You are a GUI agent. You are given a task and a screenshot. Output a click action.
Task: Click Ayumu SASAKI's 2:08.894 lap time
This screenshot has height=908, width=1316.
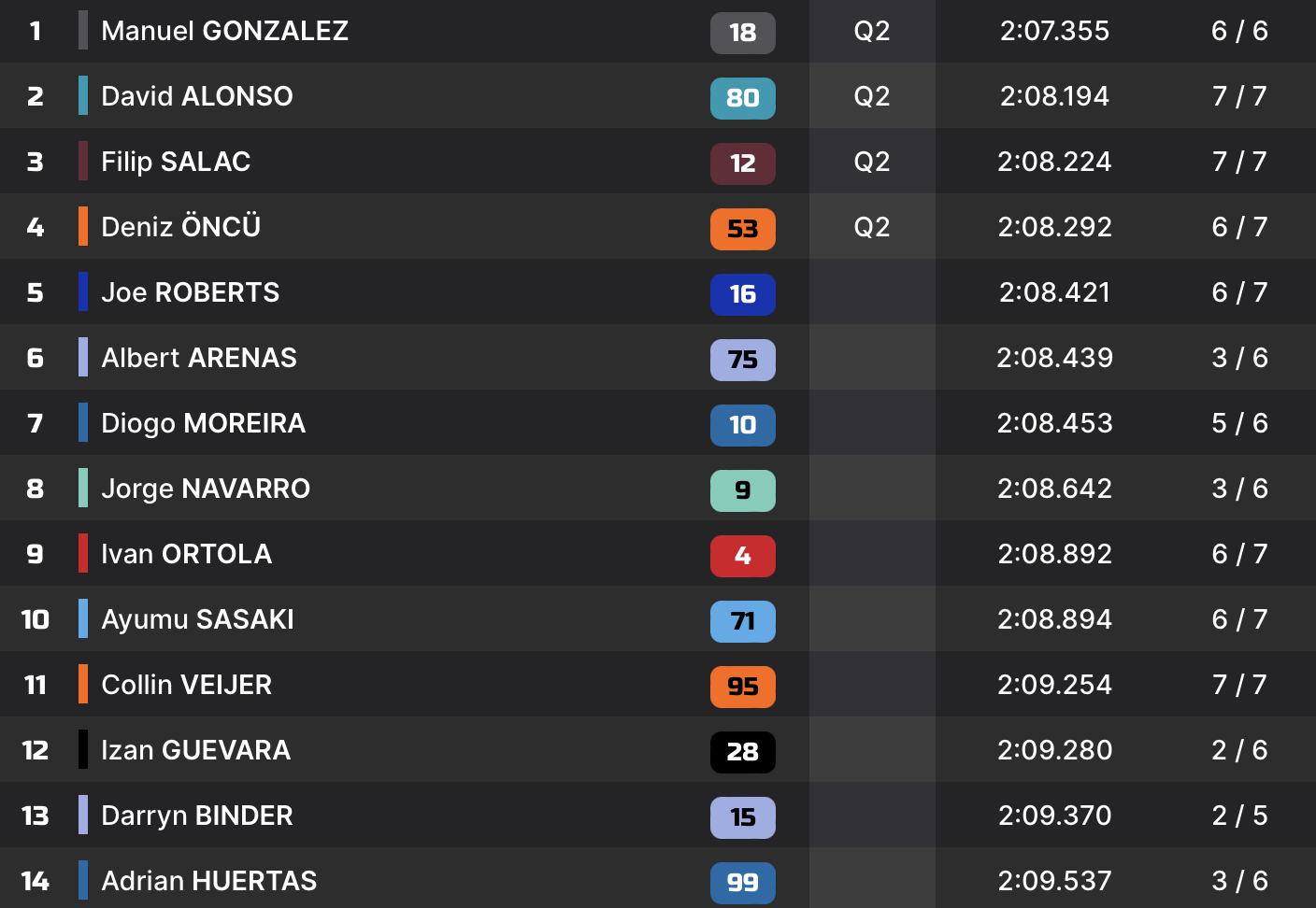(1054, 619)
